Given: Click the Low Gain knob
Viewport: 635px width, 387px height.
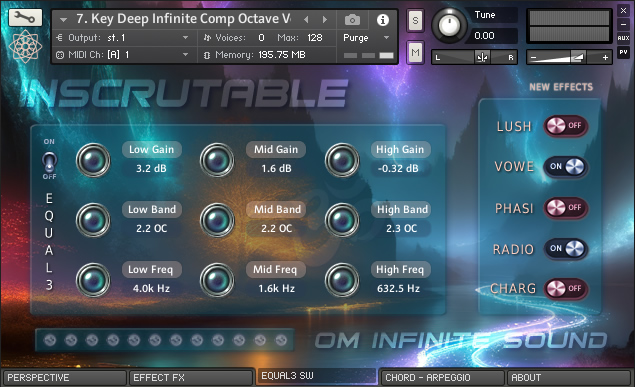Looking at the screenshot, I should click(x=93, y=160).
